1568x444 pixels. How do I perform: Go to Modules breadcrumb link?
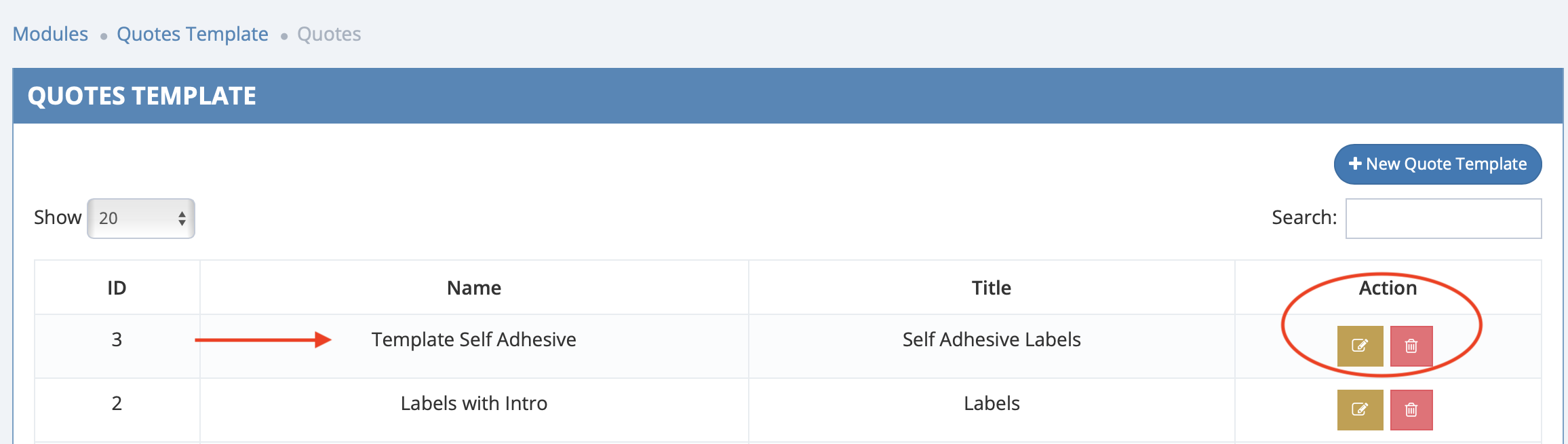tap(50, 34)
